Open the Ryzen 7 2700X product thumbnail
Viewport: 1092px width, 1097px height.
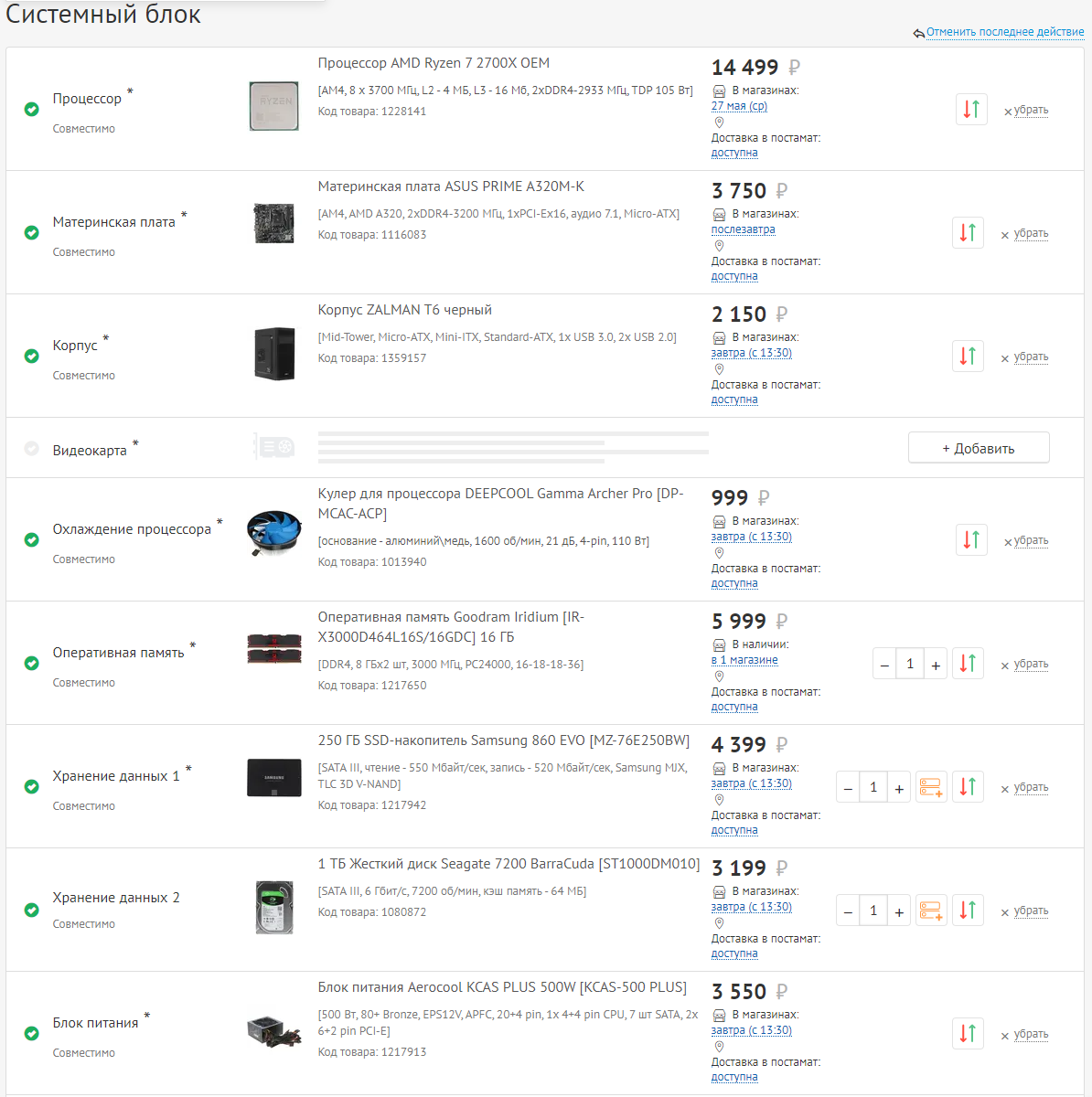pyautogui.click(x=273, y=106)
